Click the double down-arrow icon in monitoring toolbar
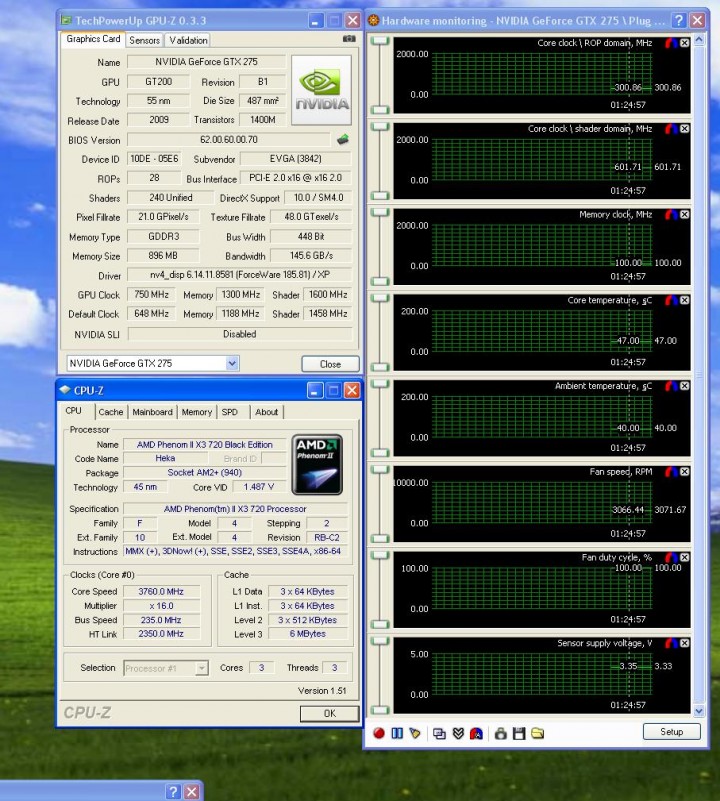The width and height of the screenshot is (720, 801). click(x=458, y=733)
